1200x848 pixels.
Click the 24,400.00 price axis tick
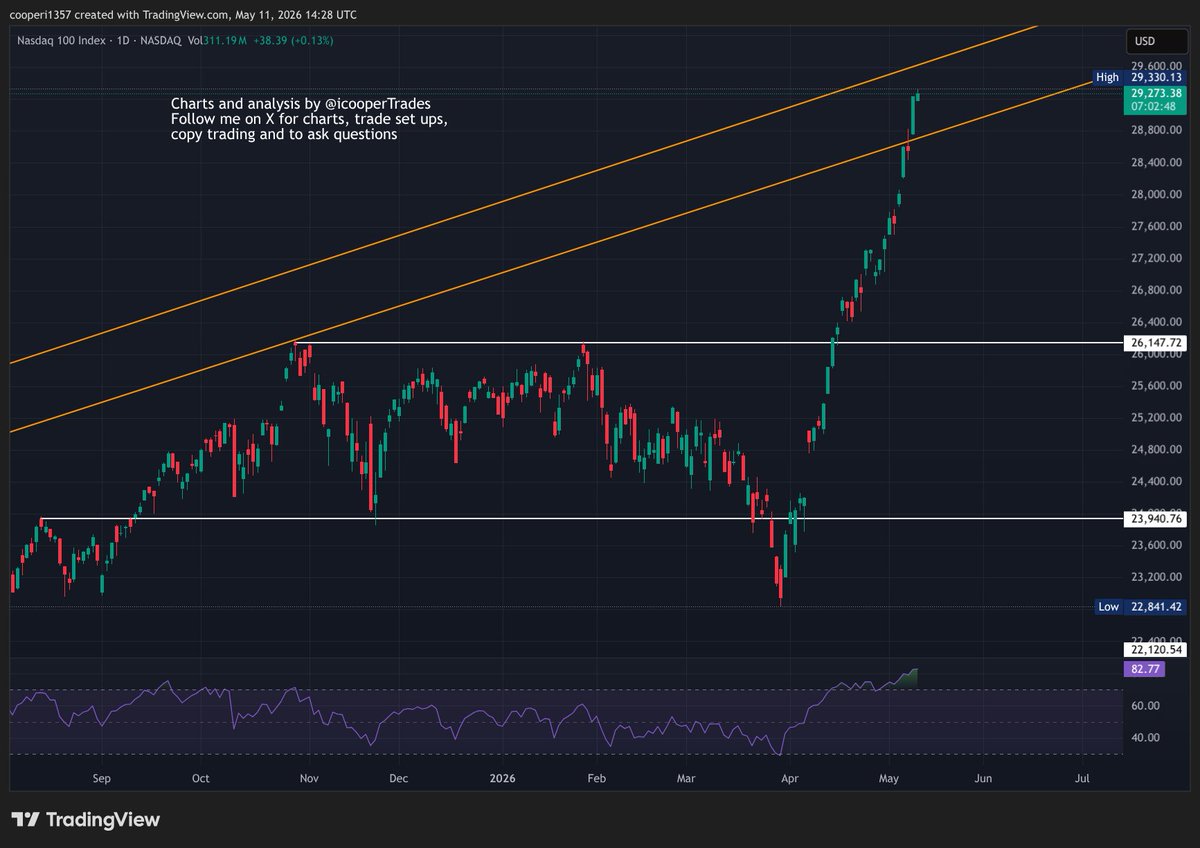tap(1158, 481)
